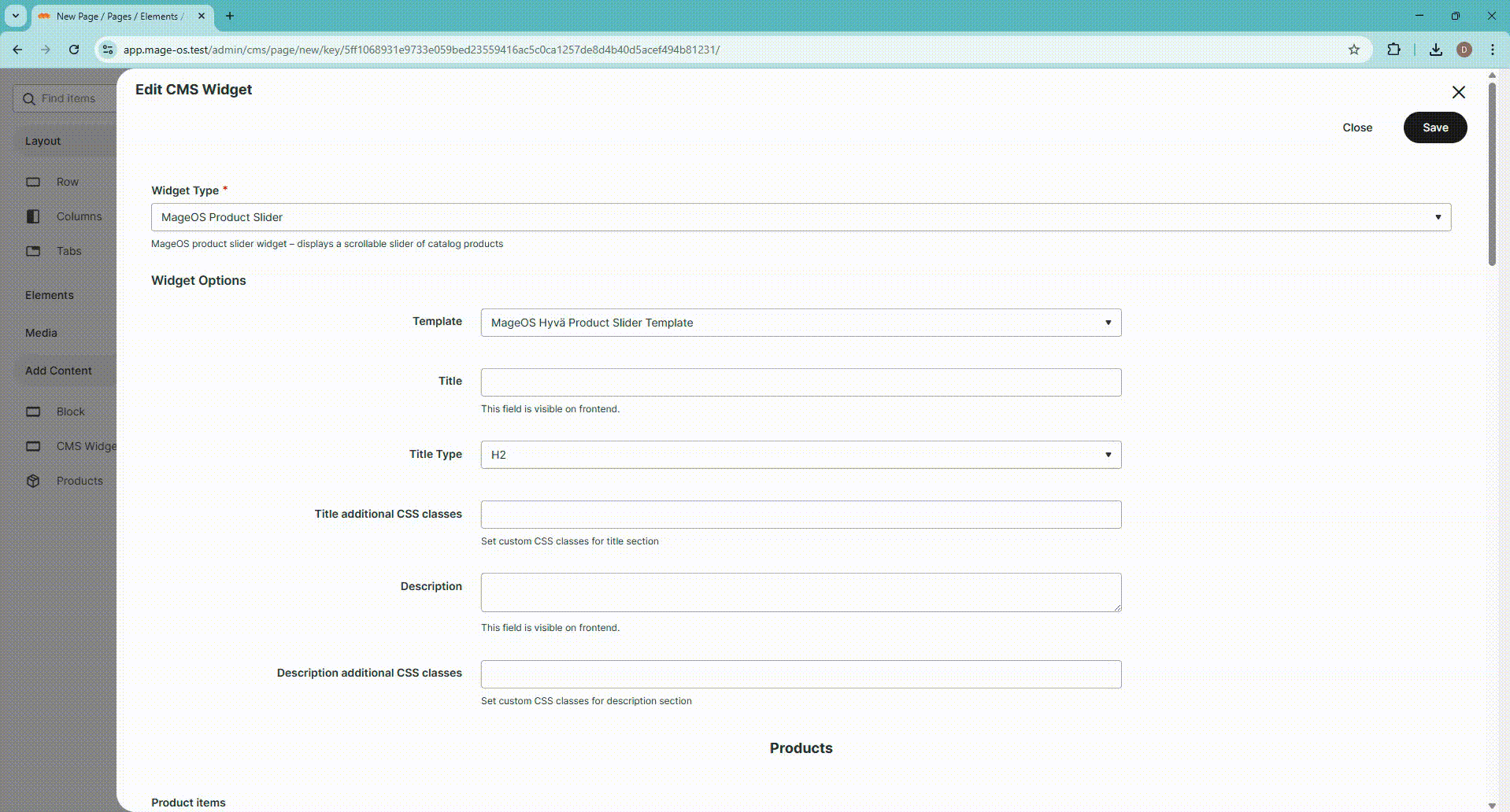Select the Columns layout element
The width and height of the screenshot is (1510, 812).
coord(78,216)
